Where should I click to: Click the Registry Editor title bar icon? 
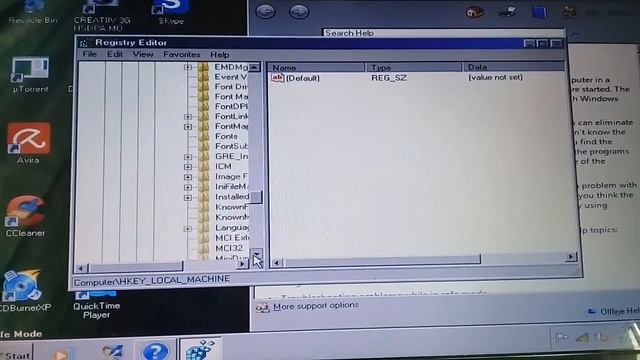[x=84, y=43]
